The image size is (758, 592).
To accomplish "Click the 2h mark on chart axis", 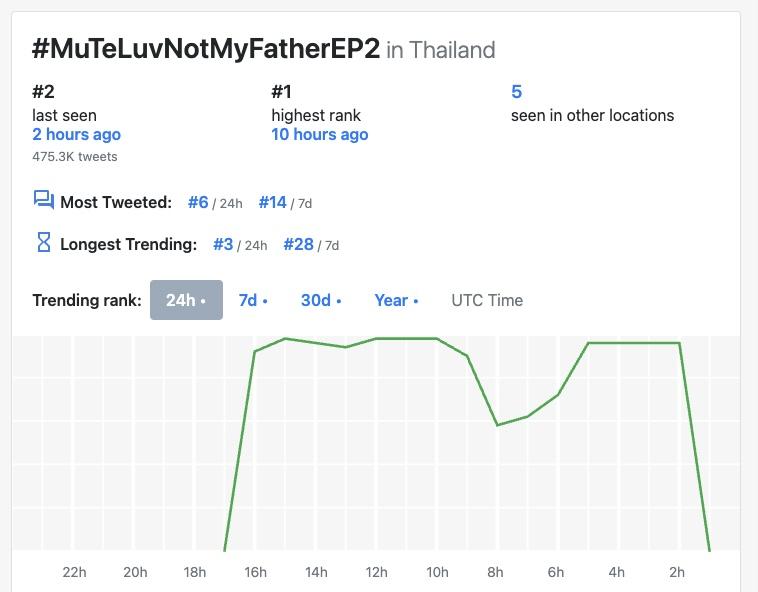I will [x=677, y=572].
